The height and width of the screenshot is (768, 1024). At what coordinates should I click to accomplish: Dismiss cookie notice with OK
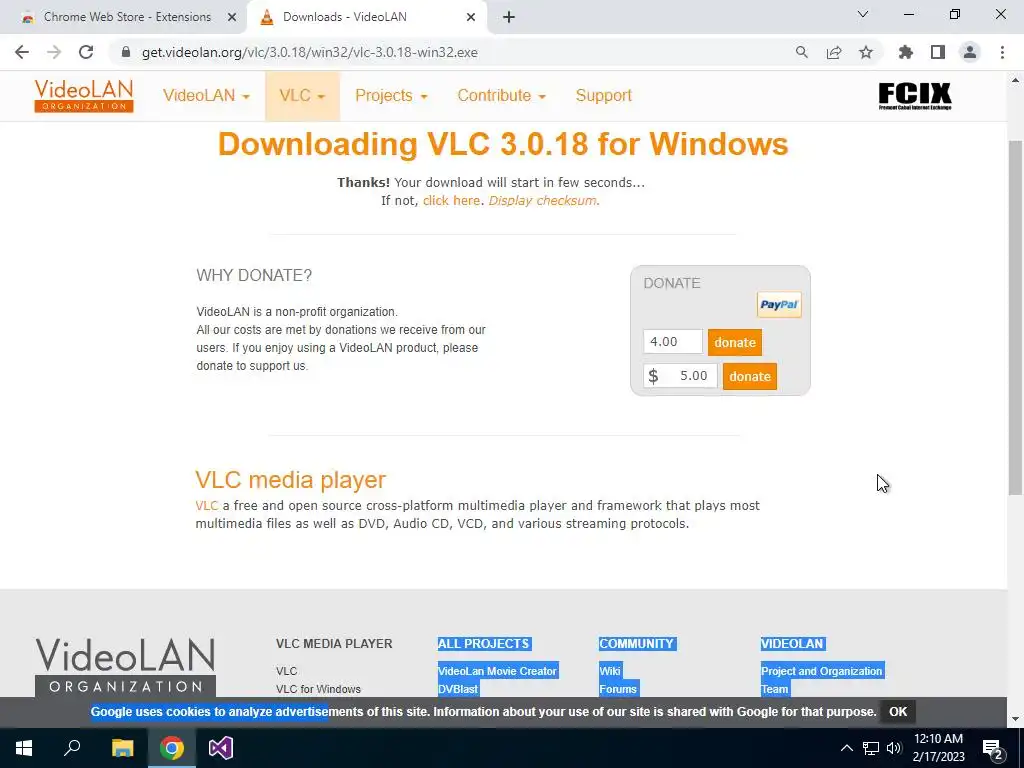898,712
